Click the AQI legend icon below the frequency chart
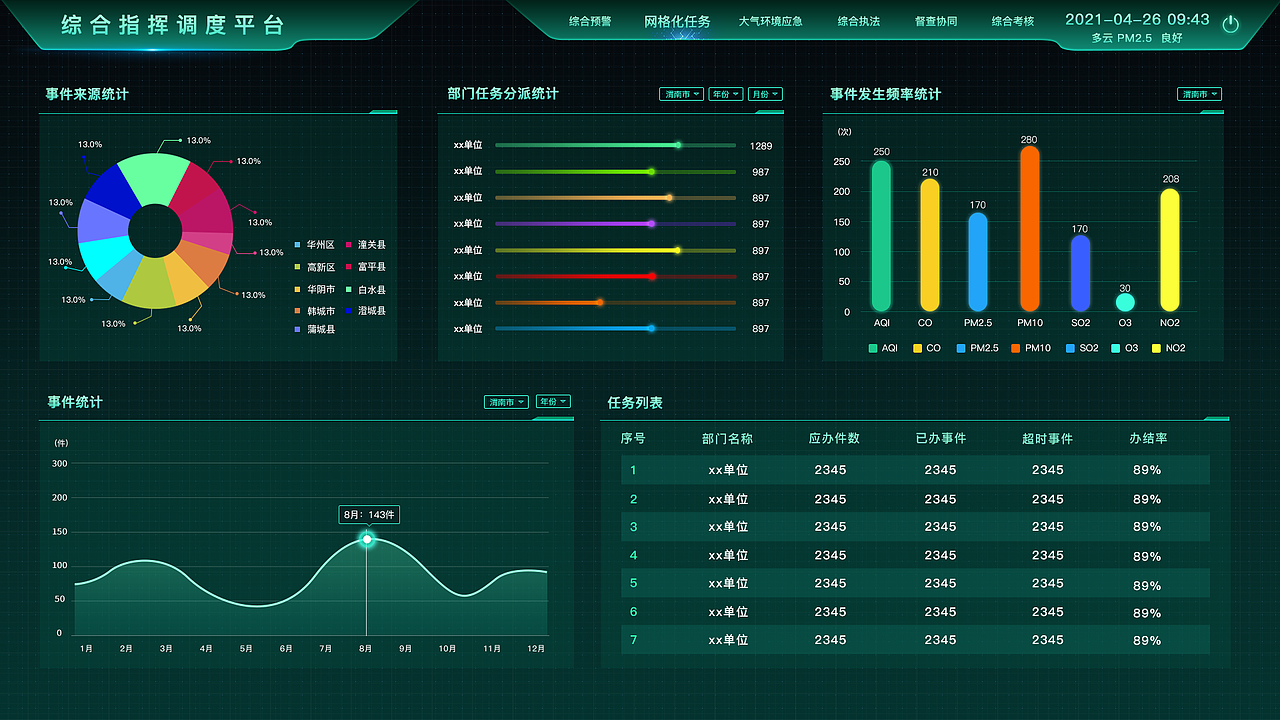Image resolution: width=1280 pixels, height=720 pixels. coord(872,347)
